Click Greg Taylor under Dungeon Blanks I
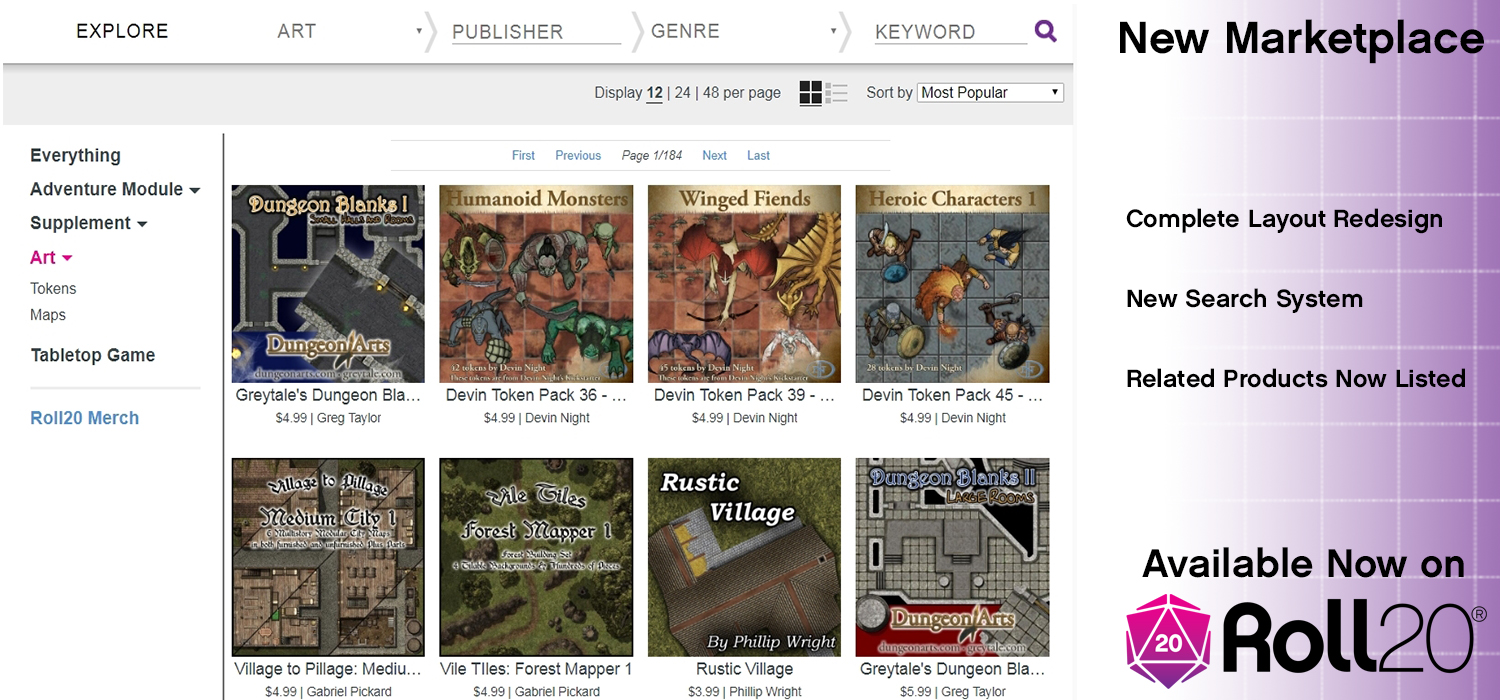The height and width of the screenshot is (700, 1500). point(349,418)
